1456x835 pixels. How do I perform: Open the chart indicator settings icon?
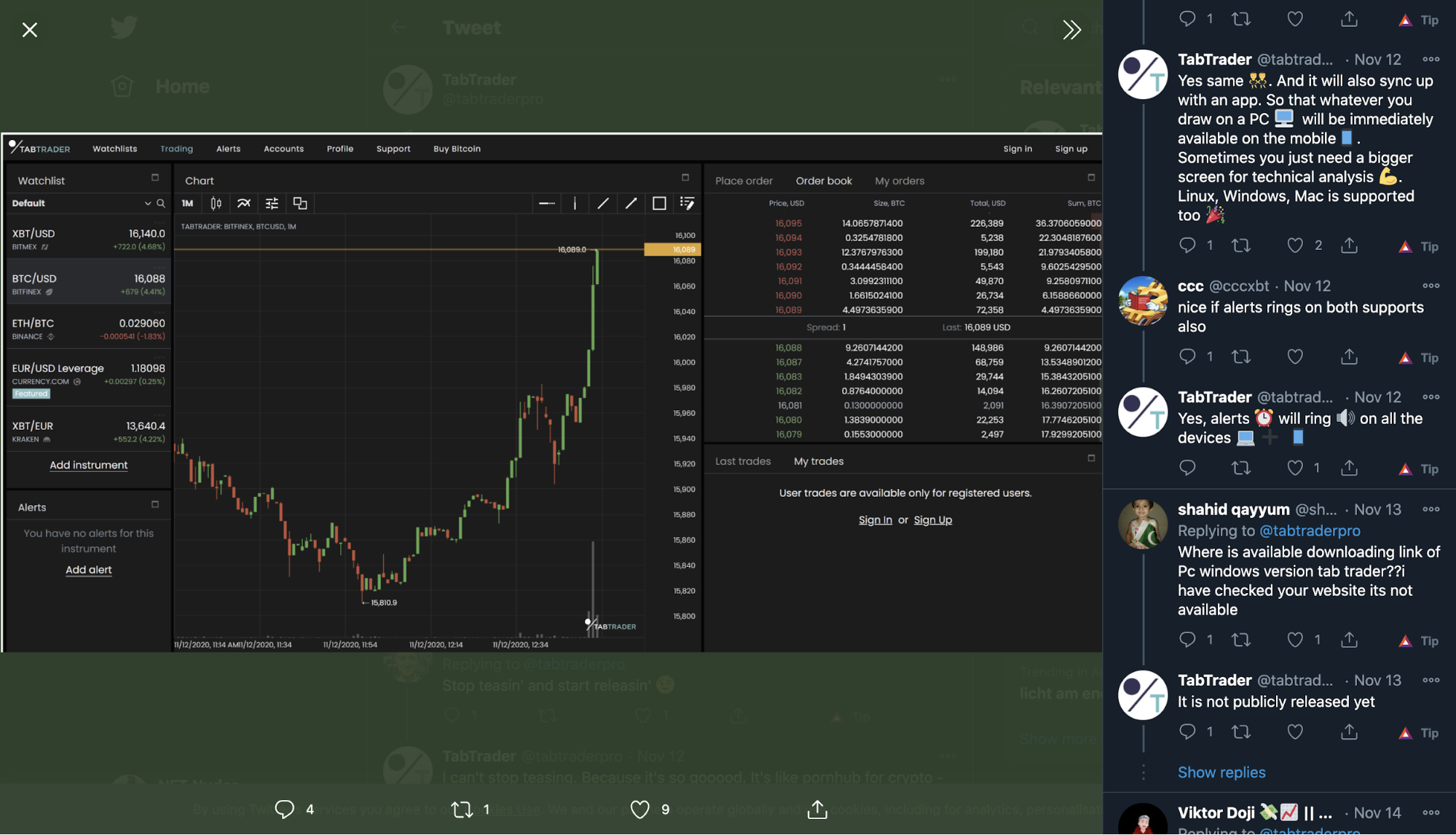pyautogui.click(x=271, y=203)
